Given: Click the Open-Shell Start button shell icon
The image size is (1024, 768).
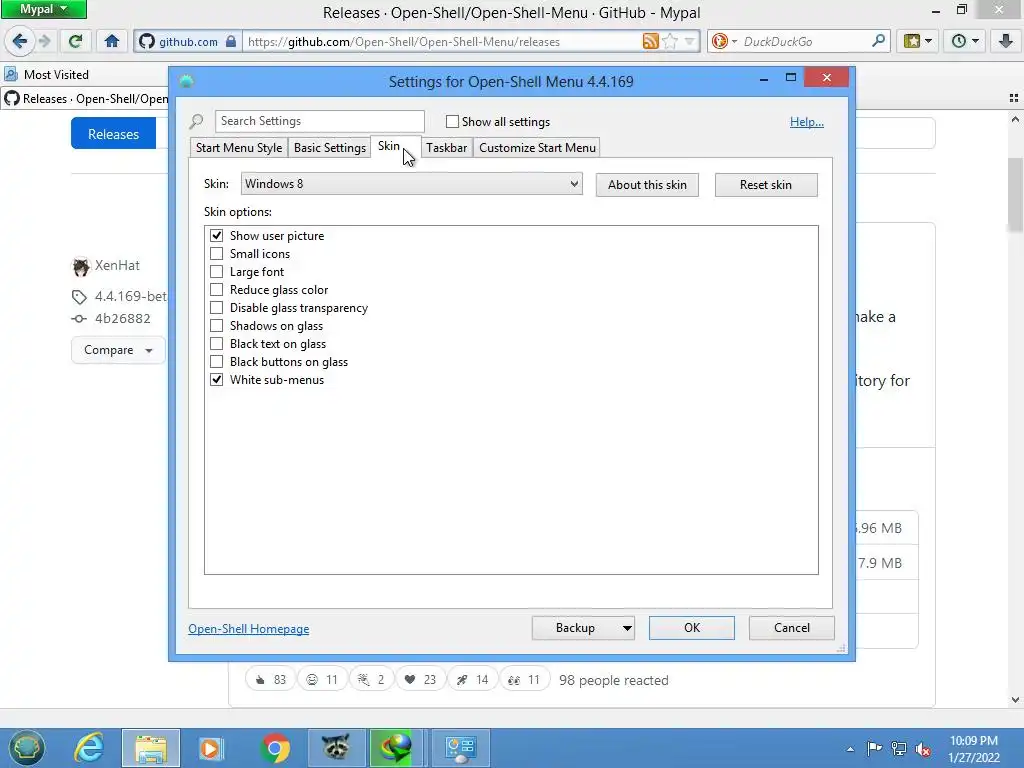Looking at the screenshot, I should click(x=26, y=748).
